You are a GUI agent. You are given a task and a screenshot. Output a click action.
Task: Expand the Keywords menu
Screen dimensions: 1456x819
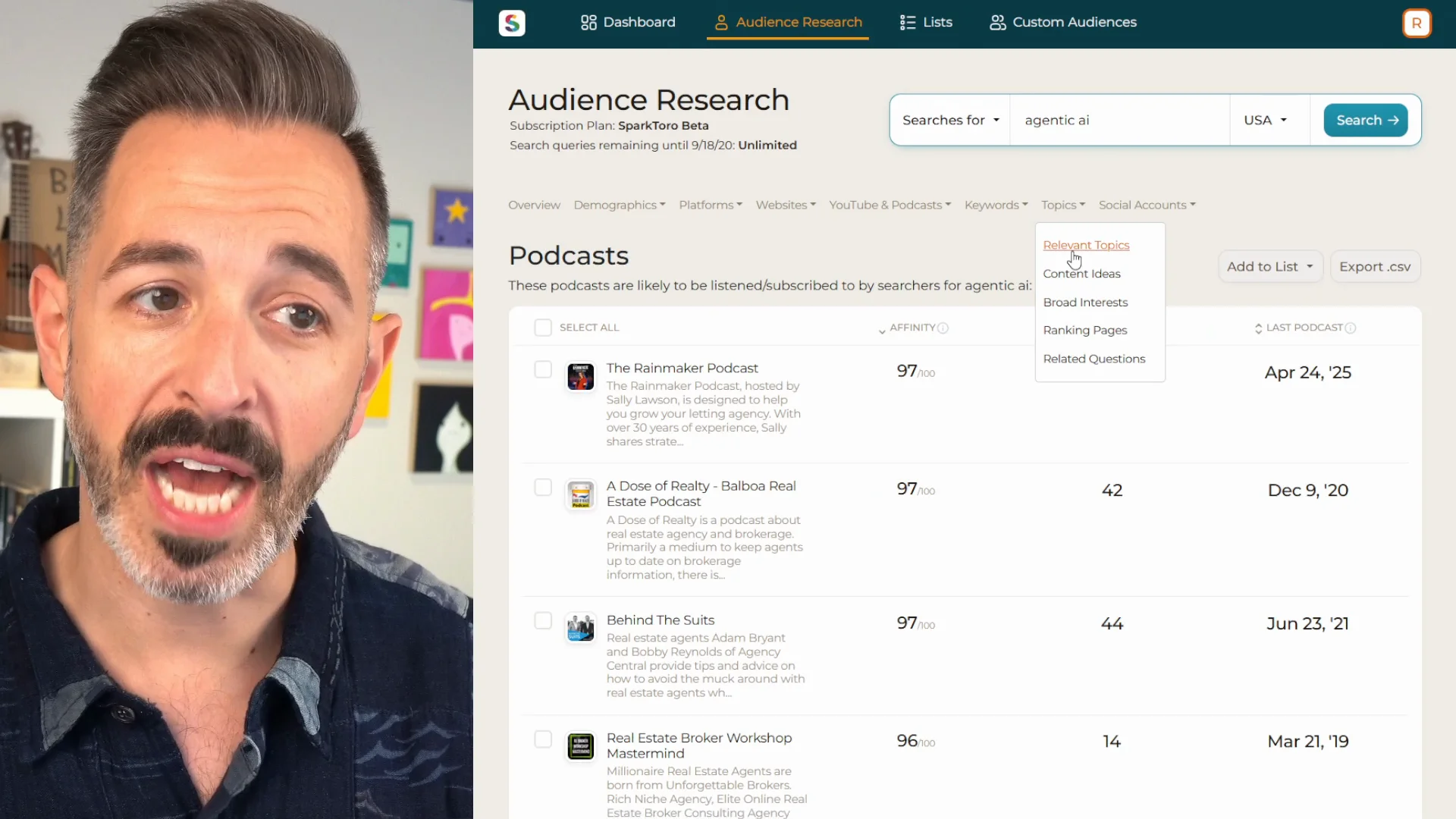(996, 205)
